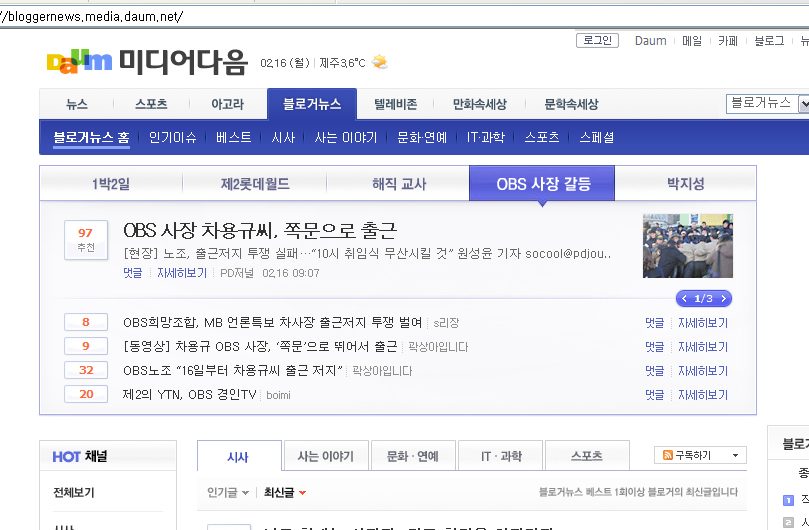Image resolution: width=809 pixels, height=530 pixels.
Task: Open the 카페 top link
Action: click(728, 41)
